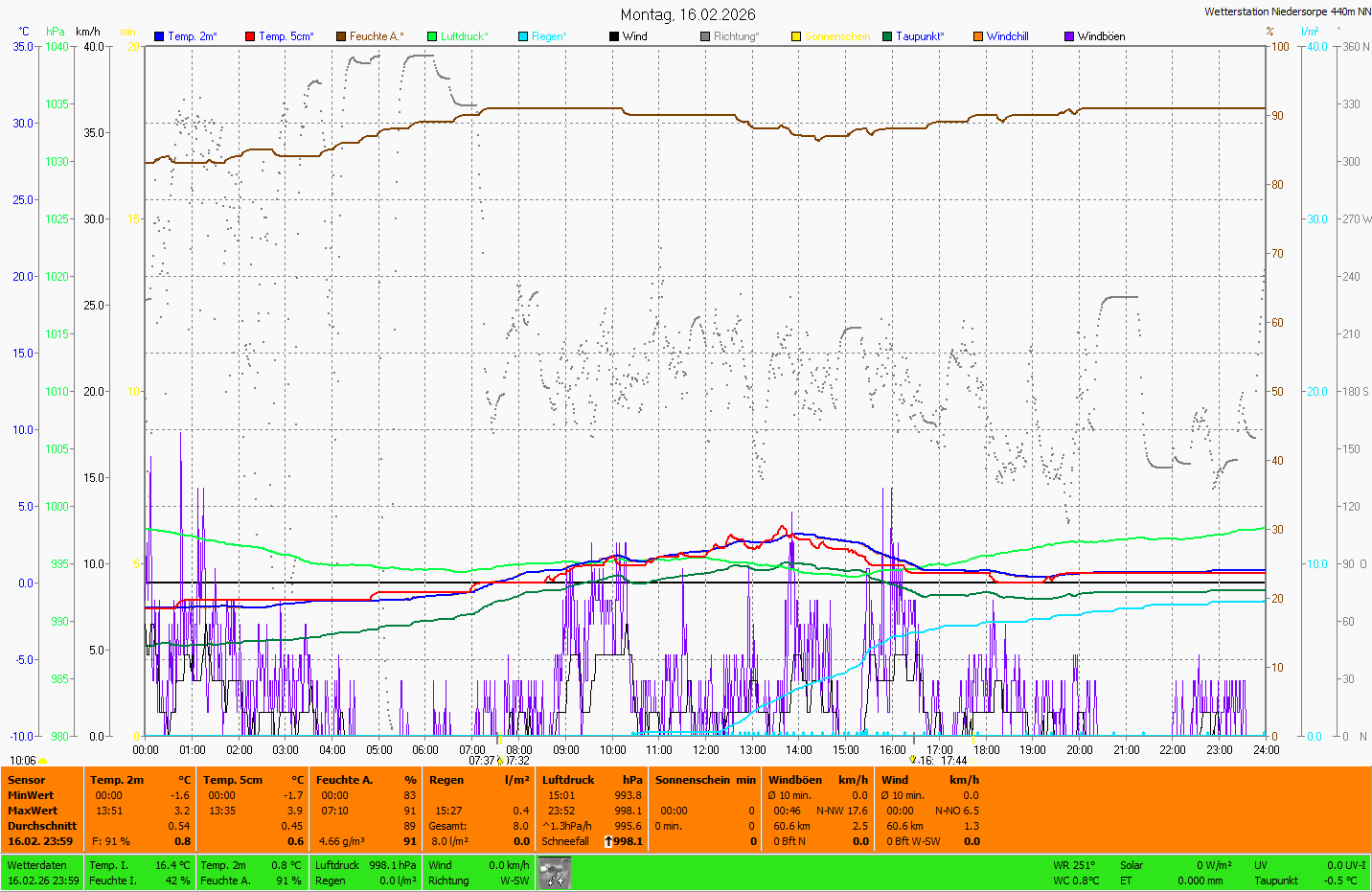Click the red Temp. 5cm legend square
The height and width of the screenshot is (892, 1372).
250,36
